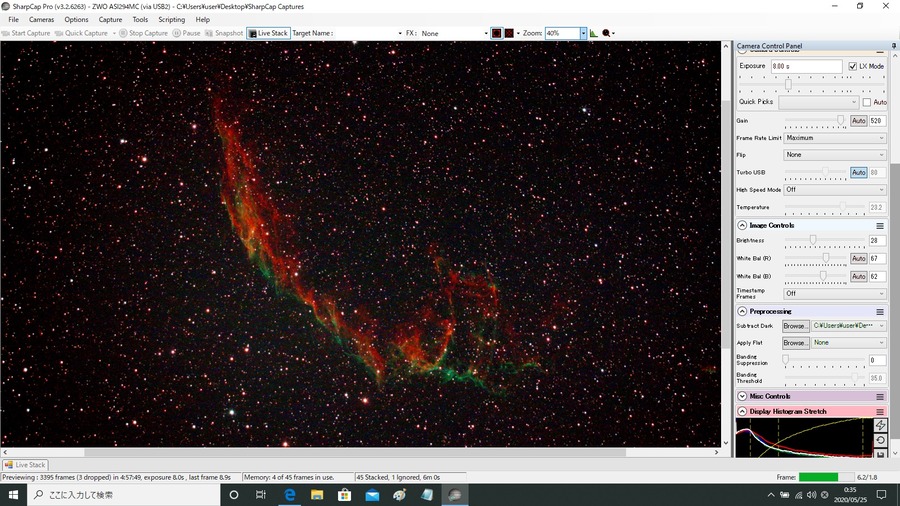Open the Tools menu

pos(140,20)
